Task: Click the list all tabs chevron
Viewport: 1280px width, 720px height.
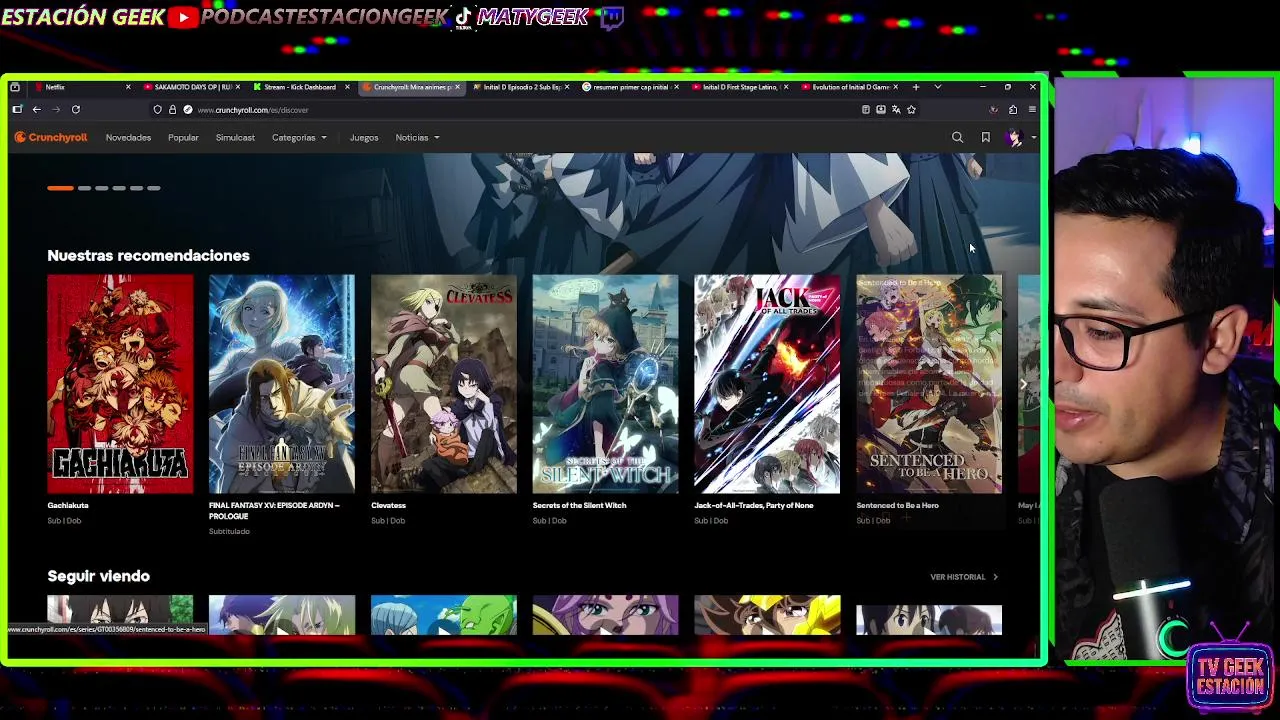Action: pyautogui.click(x=937, y=87)
